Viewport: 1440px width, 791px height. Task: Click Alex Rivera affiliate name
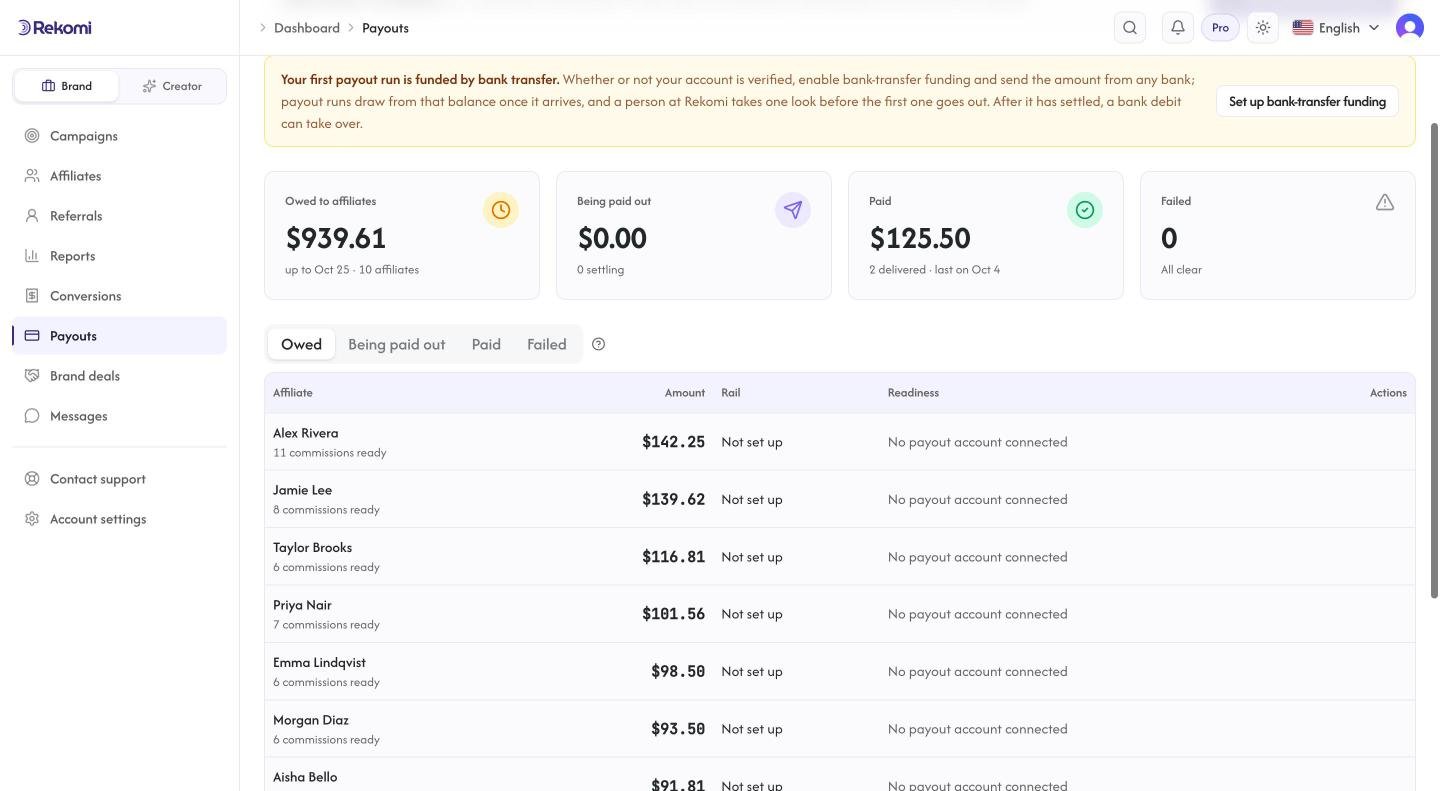click(x=306, y=433)
